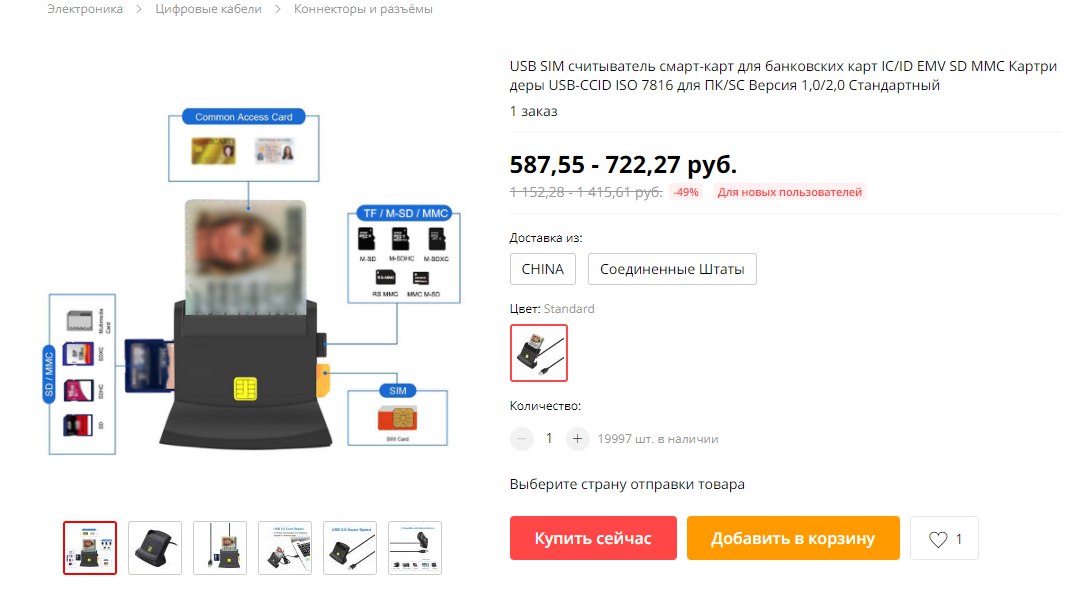Click the Купить сейчас button
The image size is (1070, 601).
[x=593, y=538]
